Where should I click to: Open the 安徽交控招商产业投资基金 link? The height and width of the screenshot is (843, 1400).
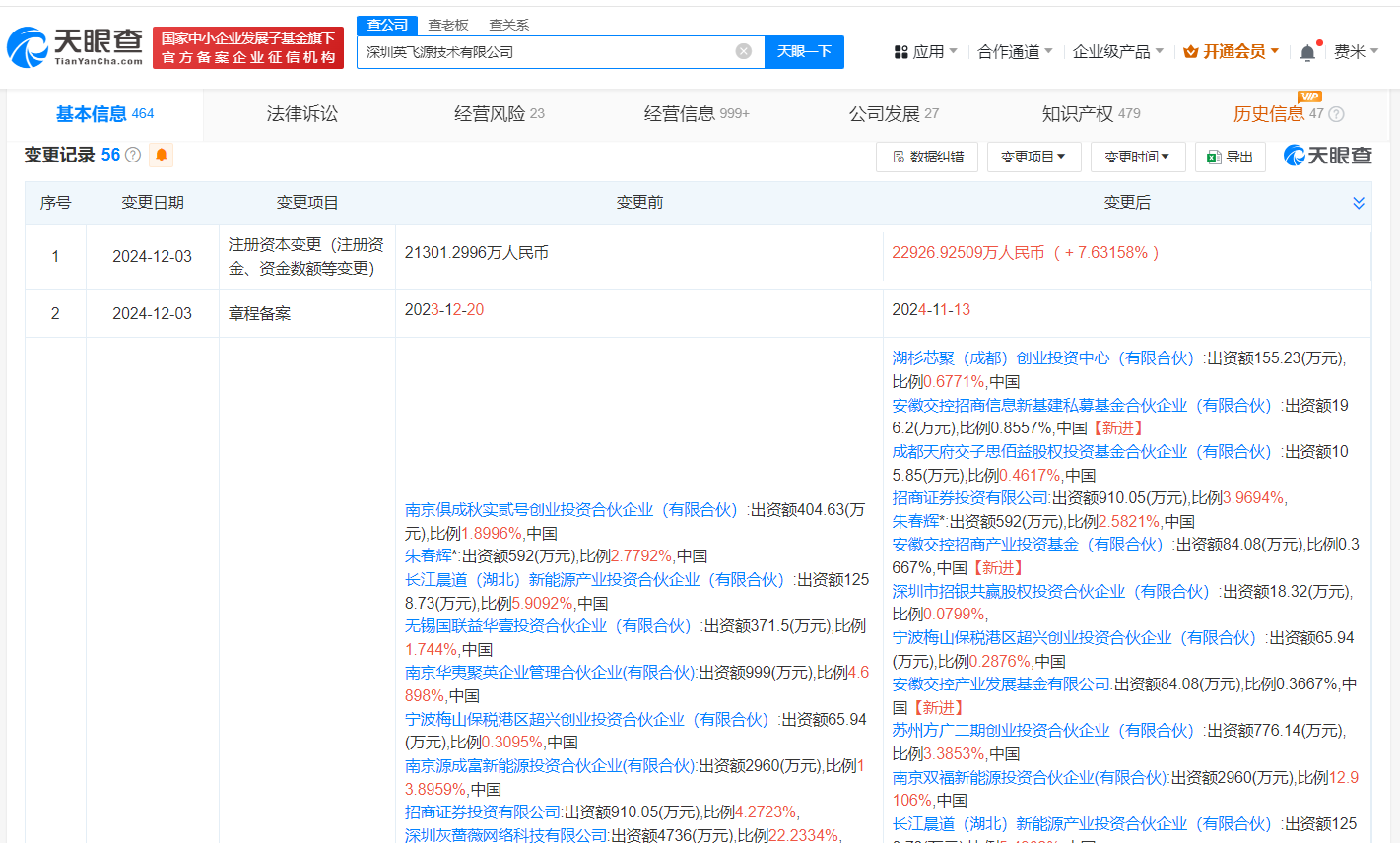[1028, 545]
